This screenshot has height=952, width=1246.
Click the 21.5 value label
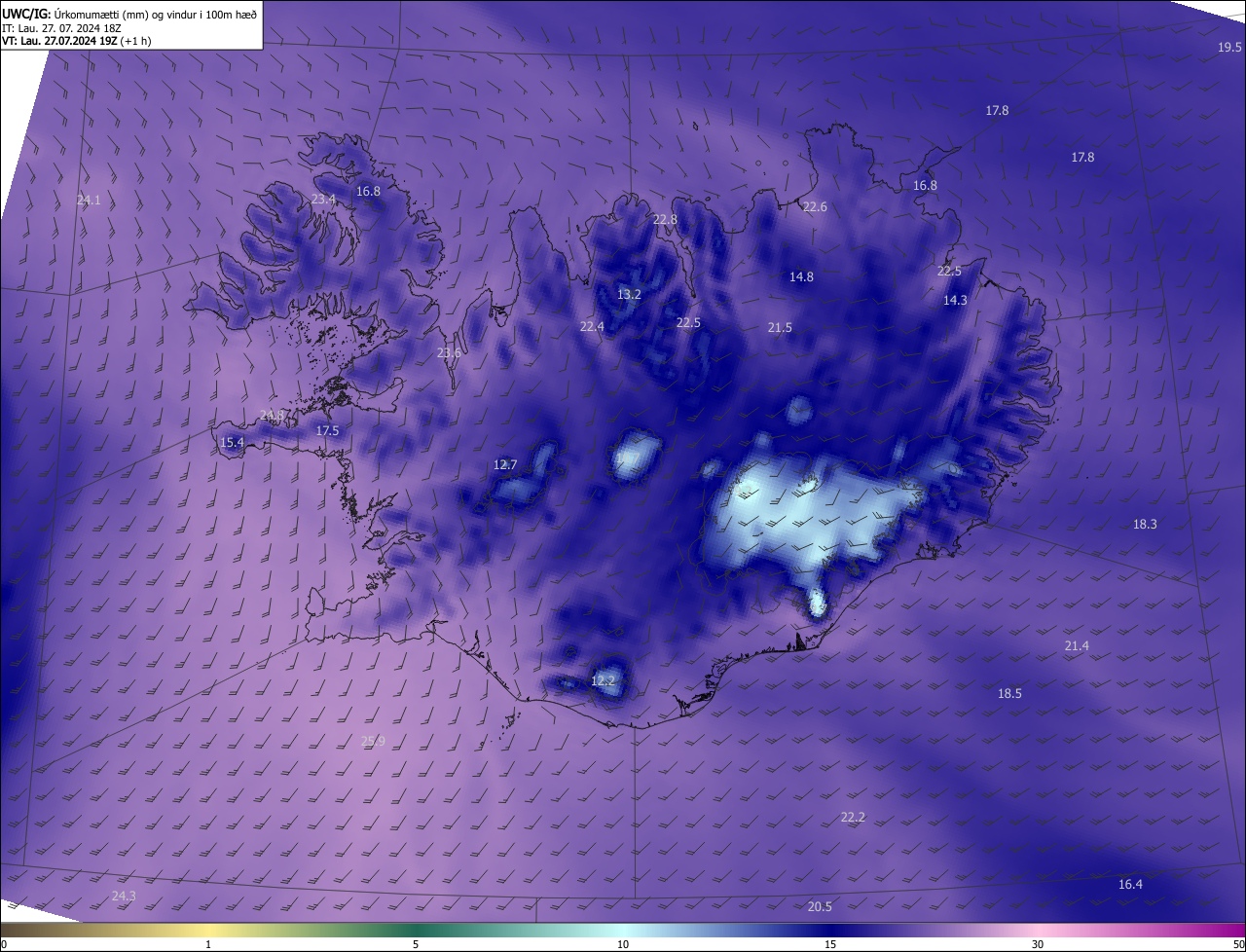(x=780, y=328)
